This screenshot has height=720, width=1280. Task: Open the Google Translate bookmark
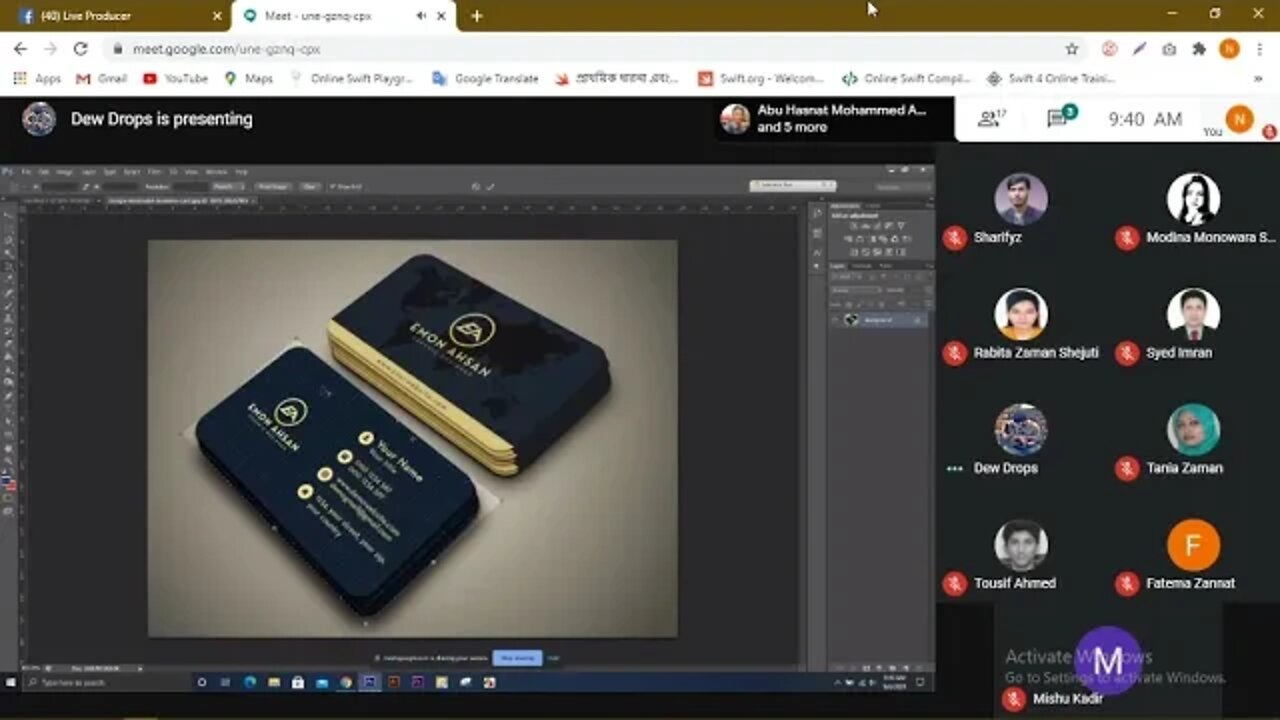tap(485, 78)
